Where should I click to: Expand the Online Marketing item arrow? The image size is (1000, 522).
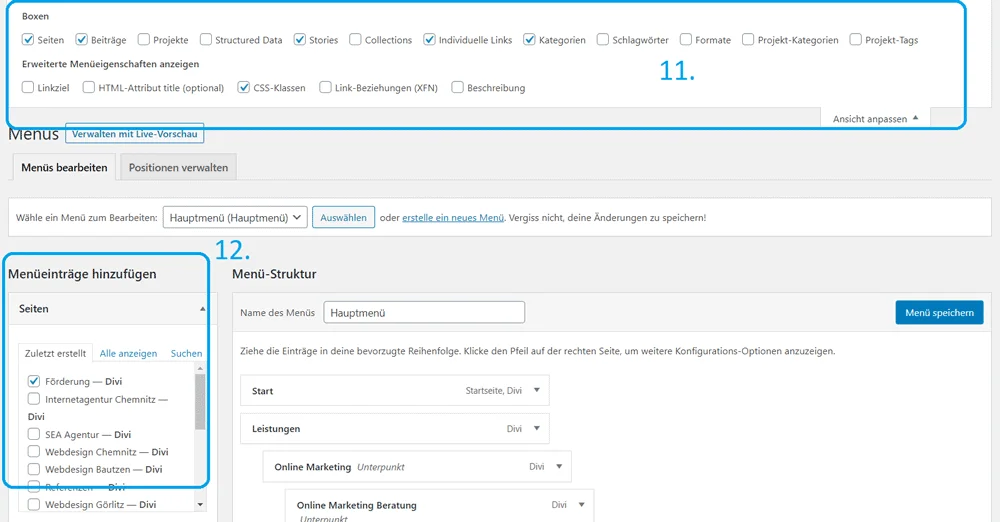point(559,466)
